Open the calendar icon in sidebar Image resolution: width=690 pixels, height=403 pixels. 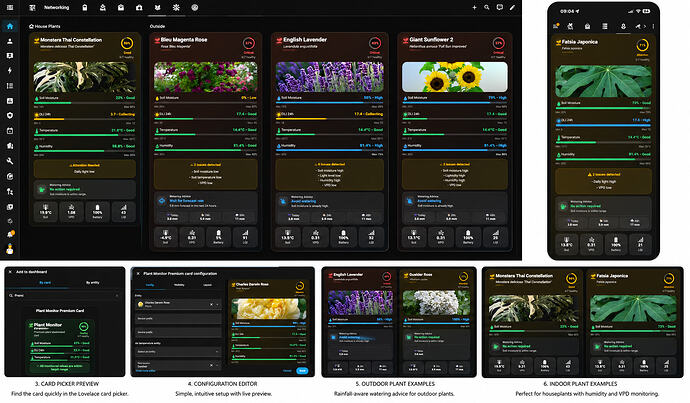tap(10, 131)
